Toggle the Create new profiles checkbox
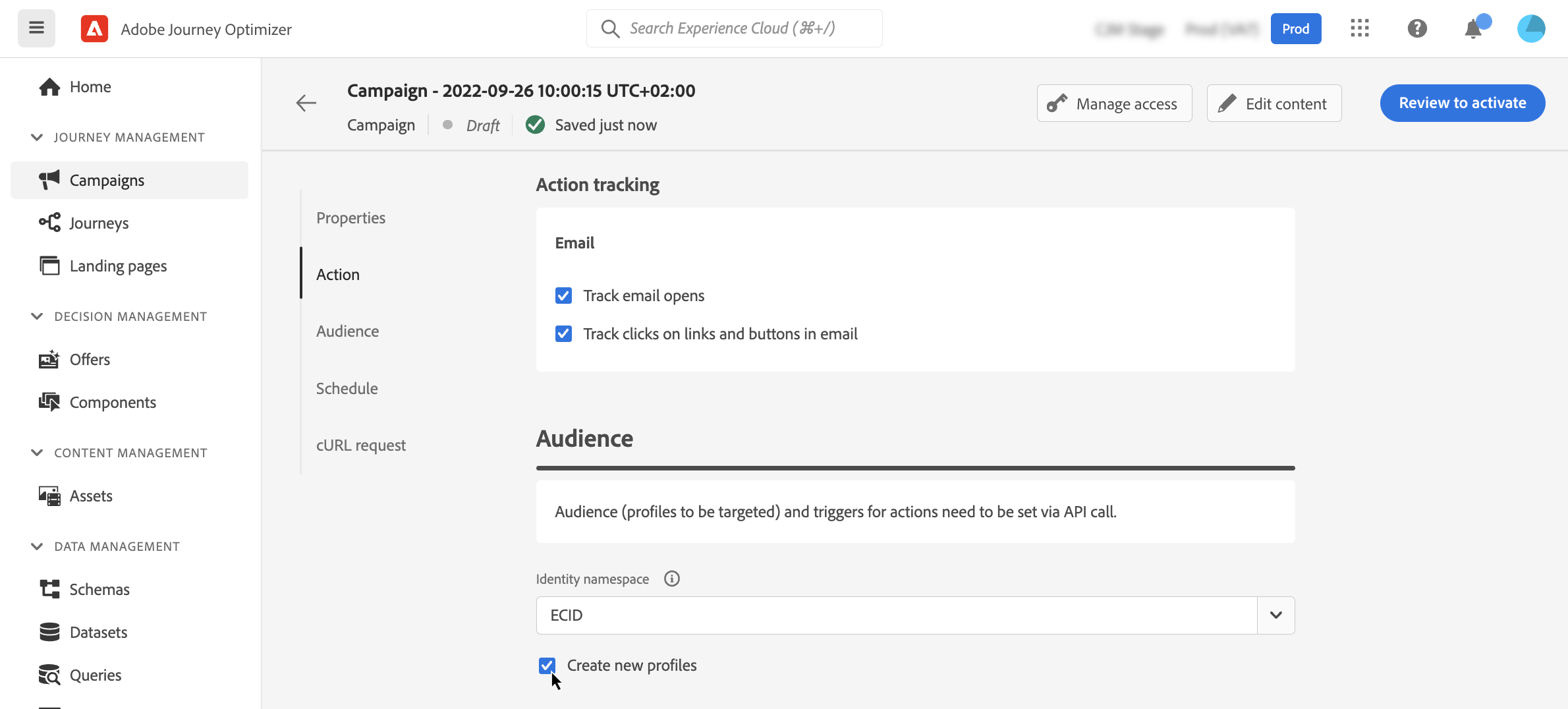 pyautogui.click(x=547, y=666)
